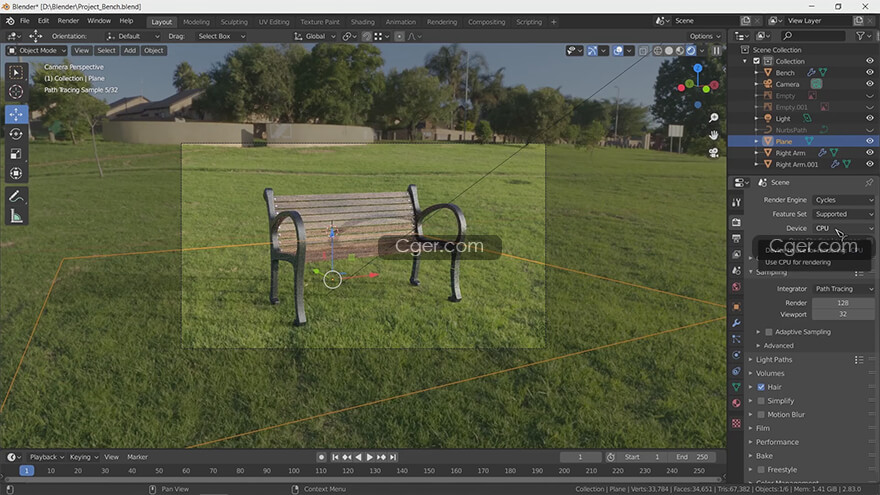Screen dimensions: 880x495
Task: Play animation forward button
Action: [369, 457]
